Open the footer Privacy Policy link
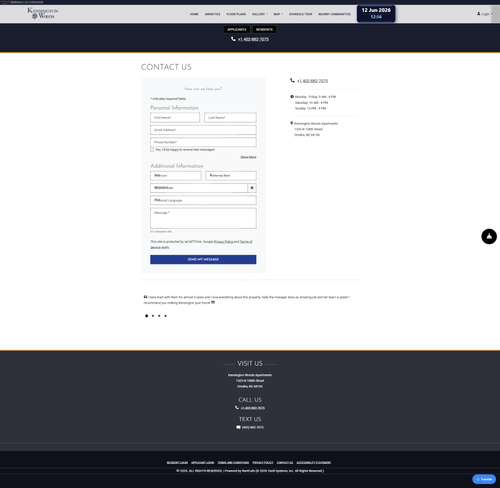500x488 pixels. pos(263,463)
